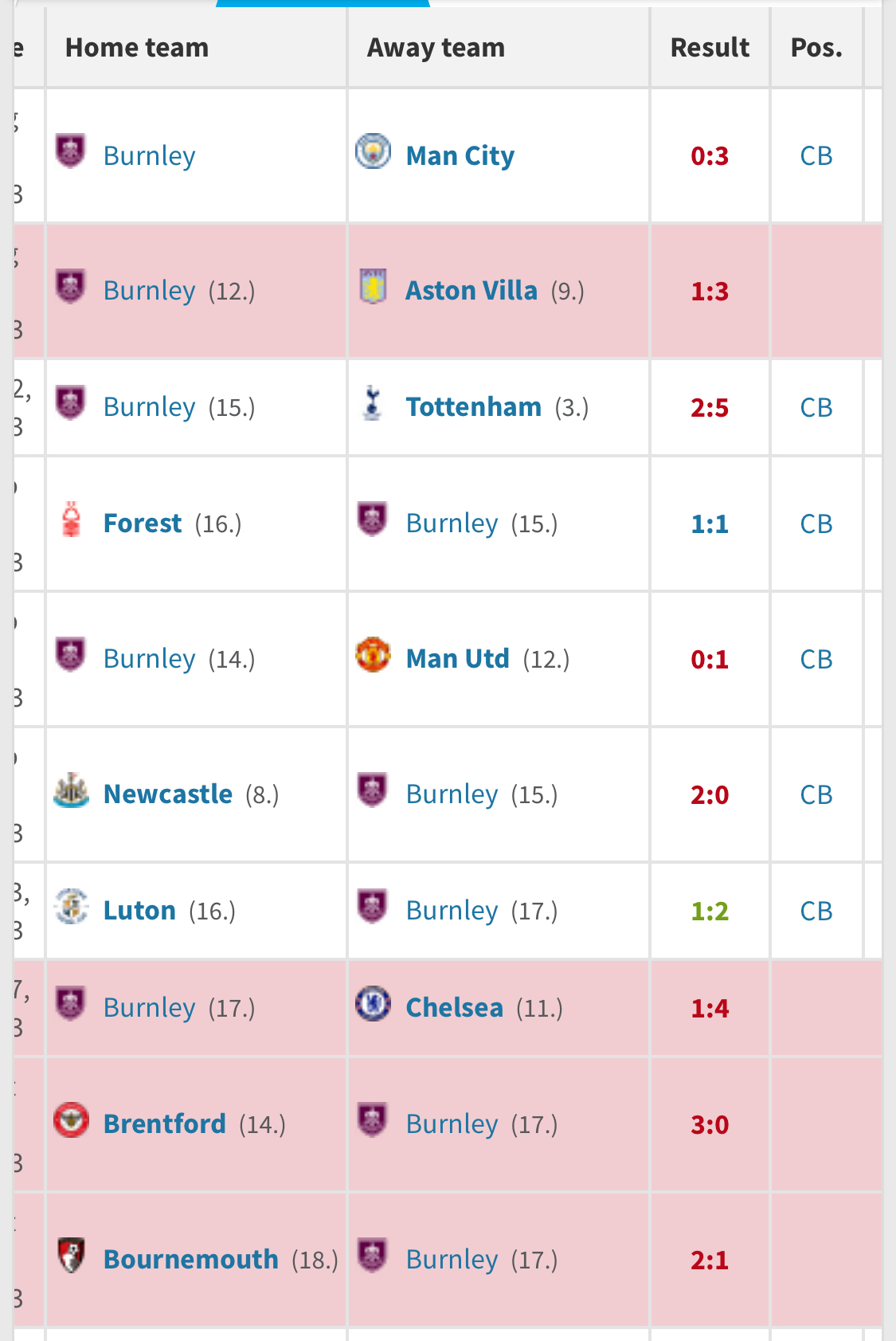Click the Tottenham club crest

372,403
